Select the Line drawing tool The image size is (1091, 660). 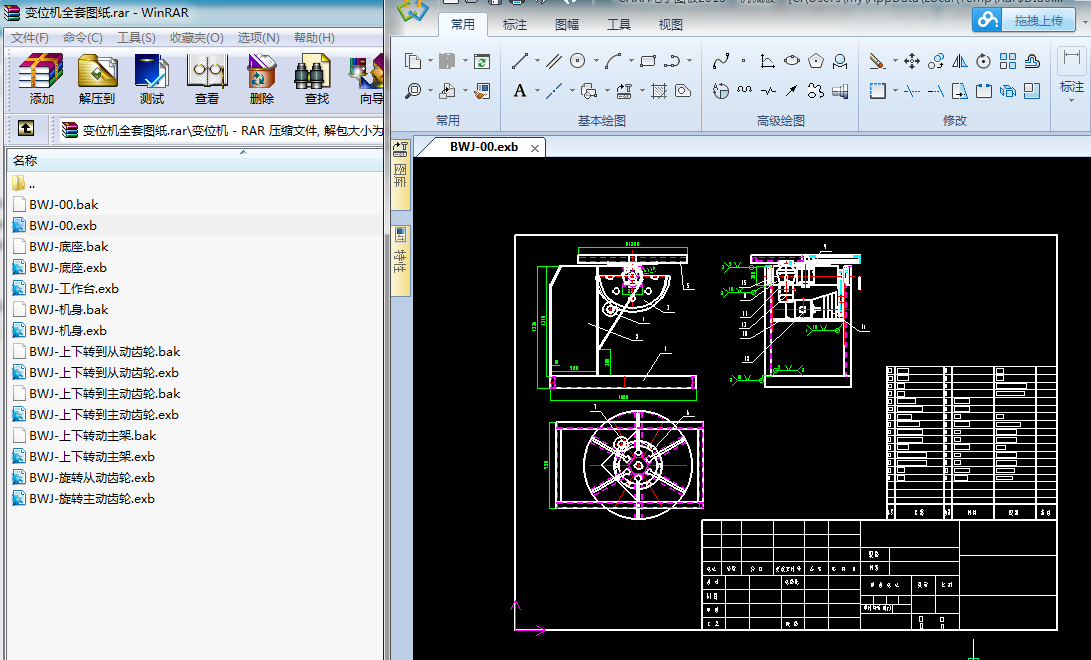pyautogui.click(x=520, y=61)
